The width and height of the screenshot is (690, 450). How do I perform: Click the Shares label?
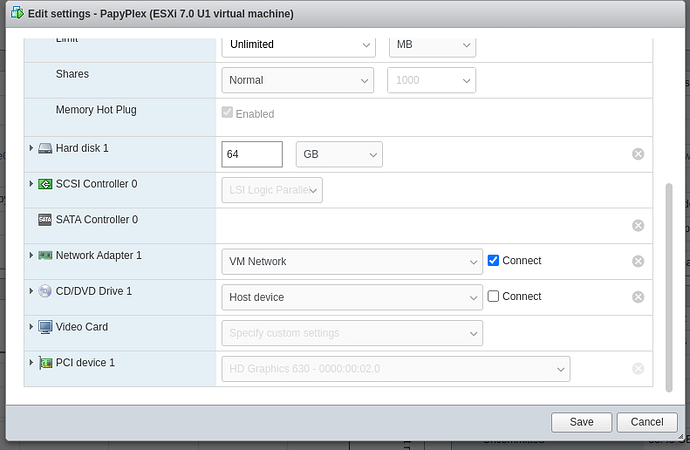pyautogui.click(x=72, y=74)
